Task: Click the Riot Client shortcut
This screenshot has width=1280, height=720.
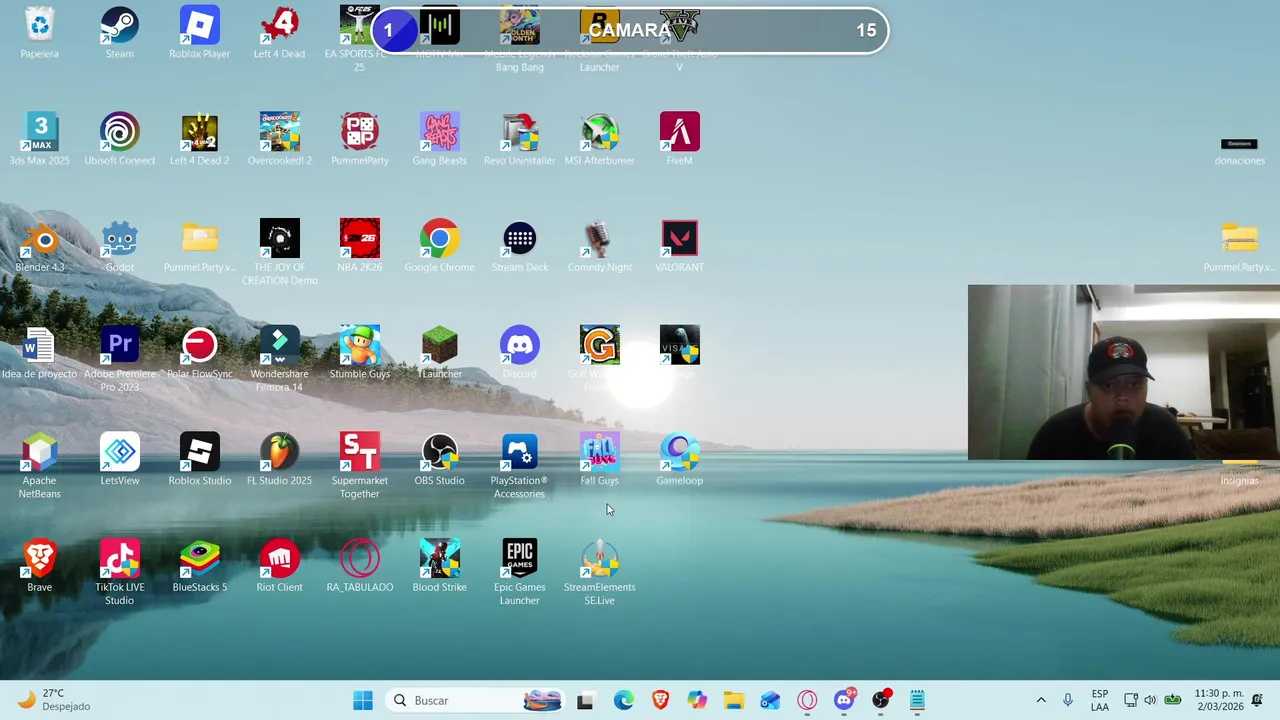Action: [280, 567]
